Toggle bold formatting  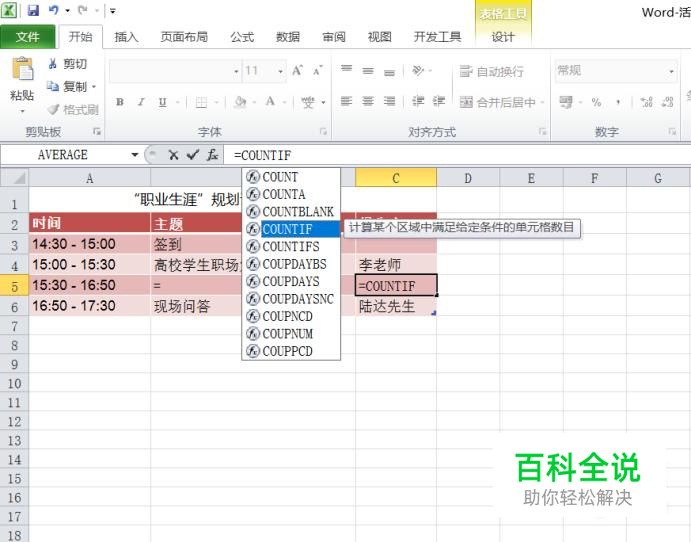click(x=119, y=102)
